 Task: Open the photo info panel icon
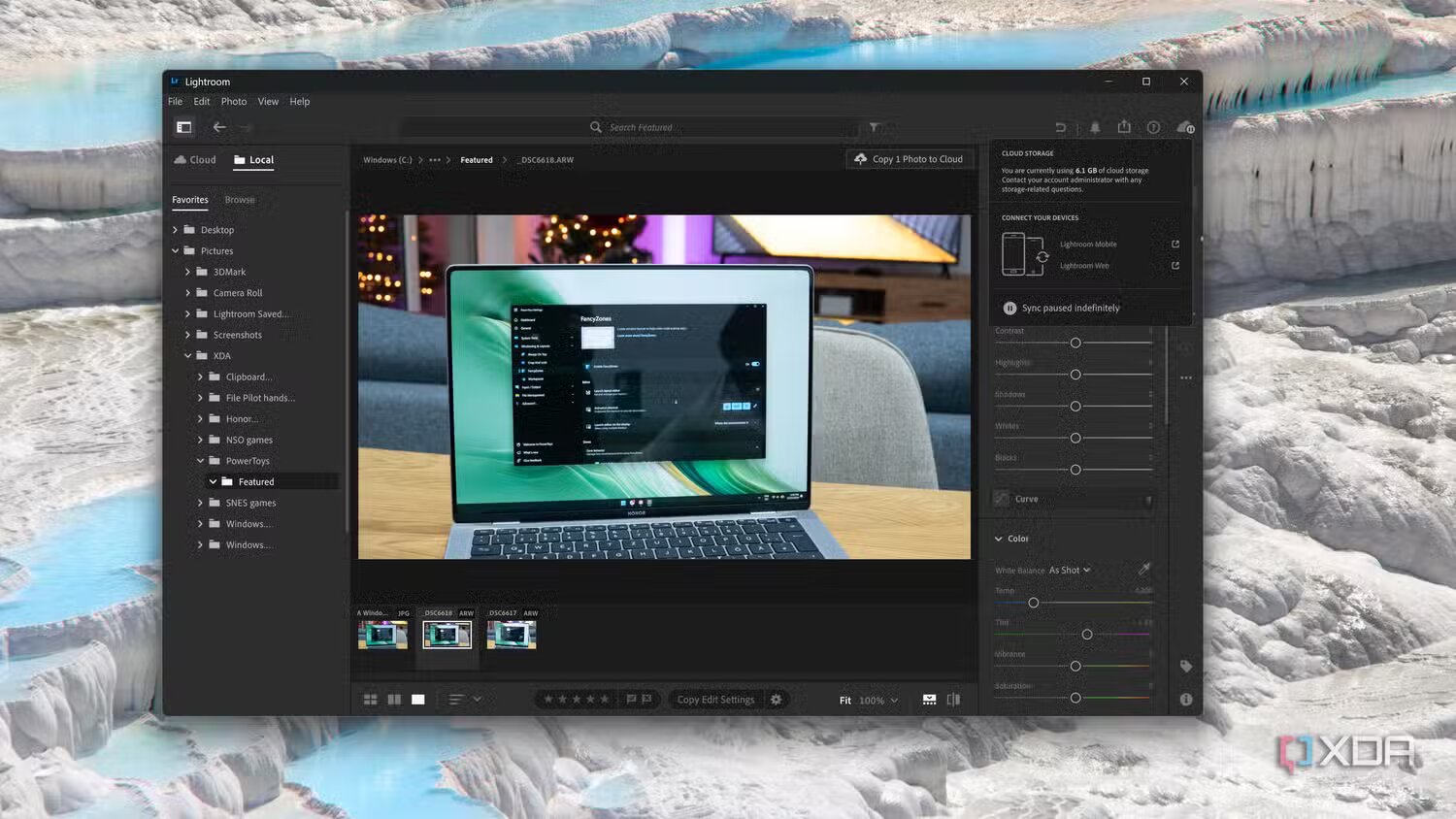(1185, 700)
